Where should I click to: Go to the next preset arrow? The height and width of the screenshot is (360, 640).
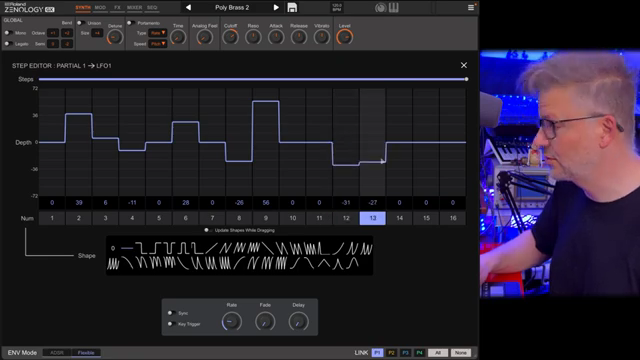(x=276, y=7)
